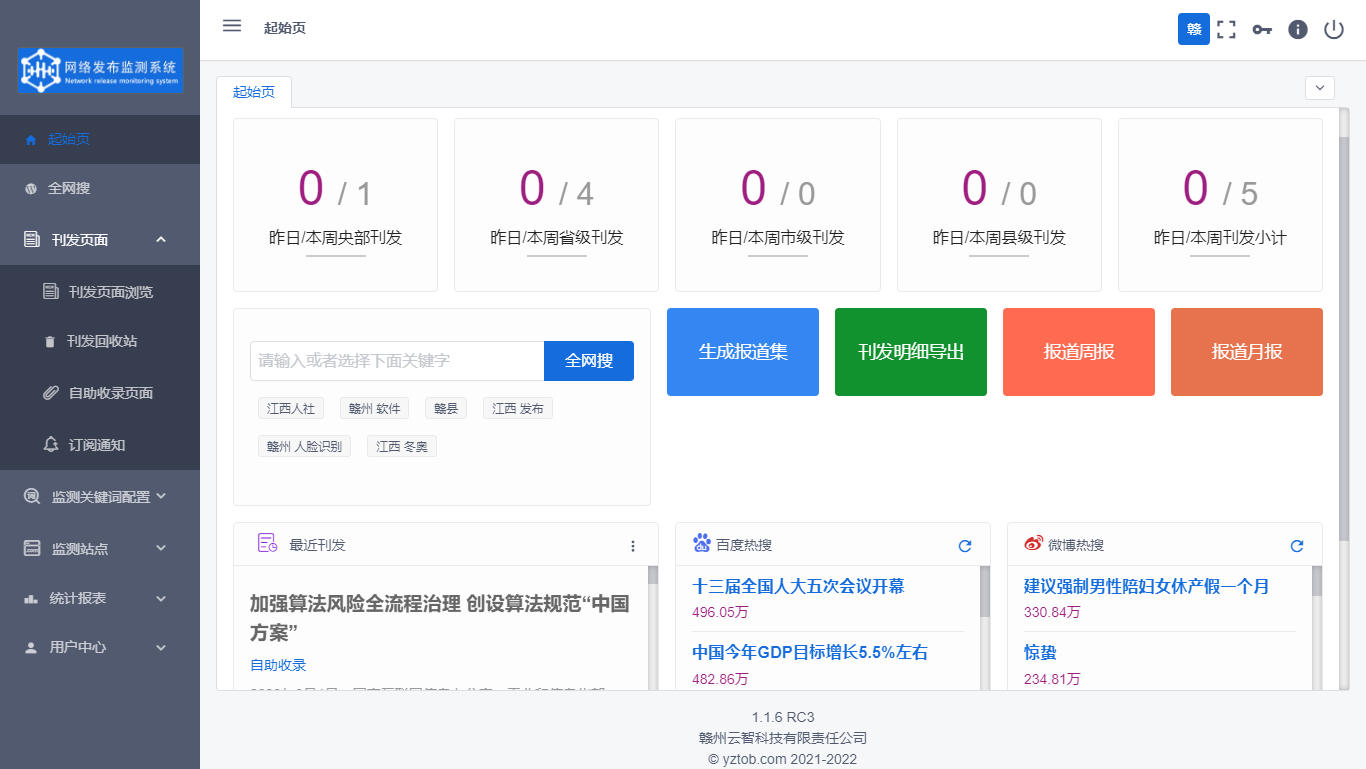Expand the 监测关键词配置 menu
The width and height of the screenshot is (1366, 769).
pyautogui.click(x=100, y=496)
